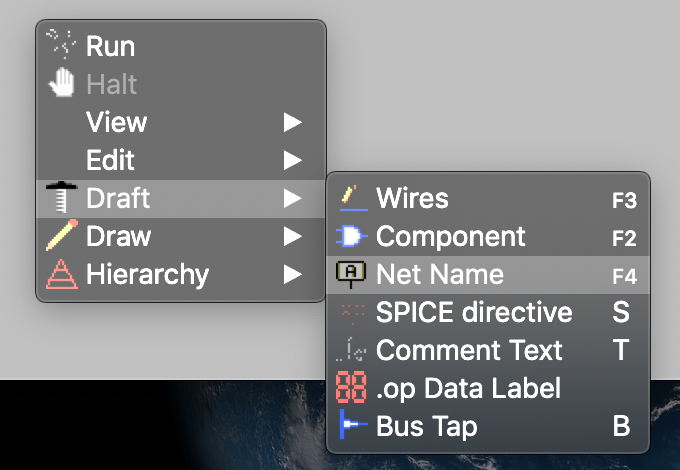Click the running-man Run icon

coord(61,44)
